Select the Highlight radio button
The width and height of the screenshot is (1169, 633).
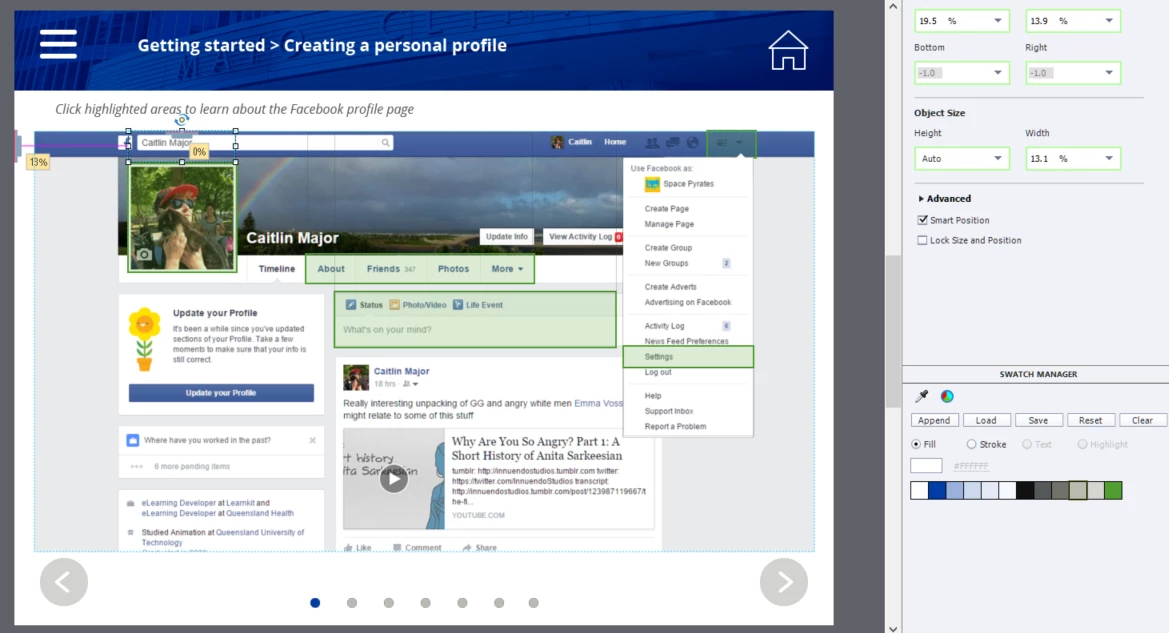tap(1083, 444)
